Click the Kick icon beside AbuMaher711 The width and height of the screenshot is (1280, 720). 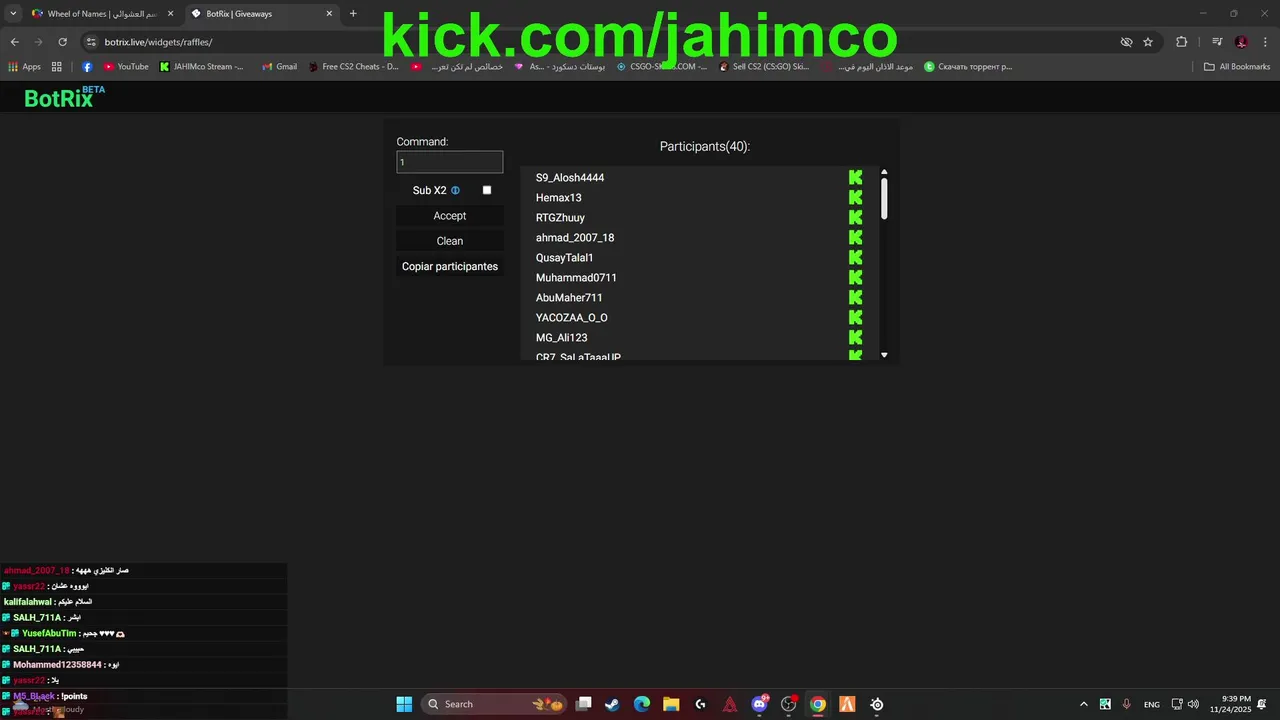click(x=855, y=297)
